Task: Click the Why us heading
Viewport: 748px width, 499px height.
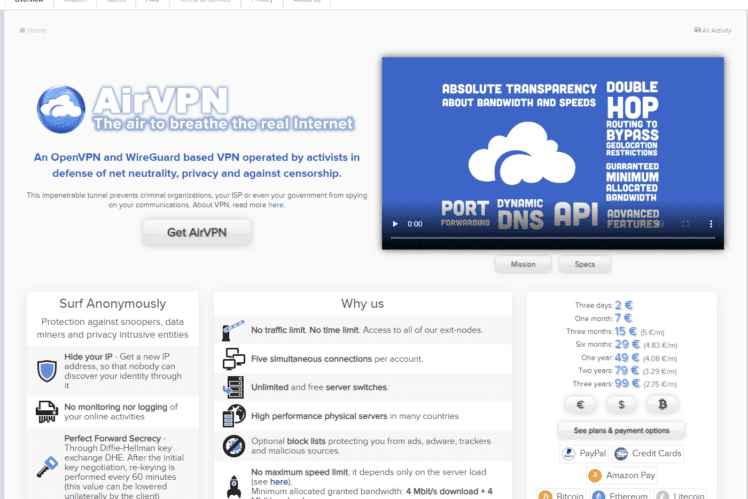Action: point(362,304)
